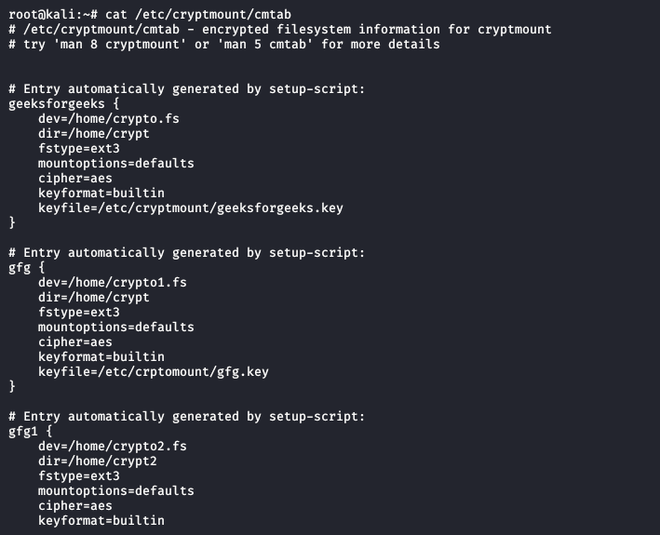Image resolution: width=660 pixels, height=535 pixels.
Task: Click the dev=/home/crypto2.fs line
Action: coord(113,446)
